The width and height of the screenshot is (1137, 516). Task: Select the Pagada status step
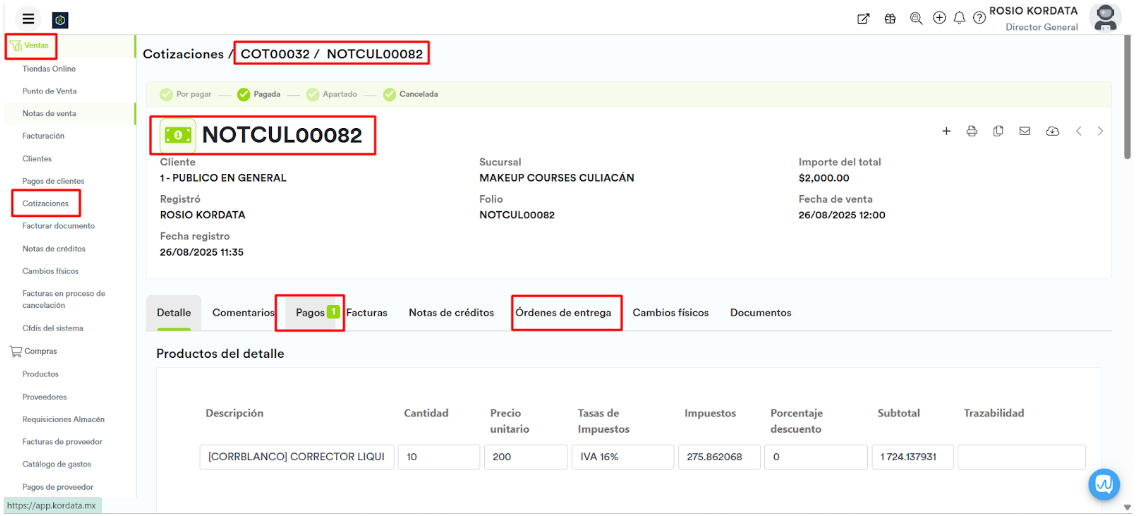pos(259,94)
